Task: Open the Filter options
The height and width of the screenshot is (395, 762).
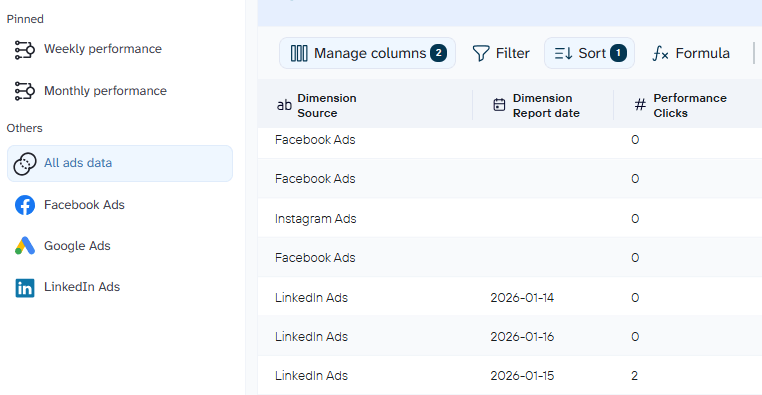Action: pos(501,53)
